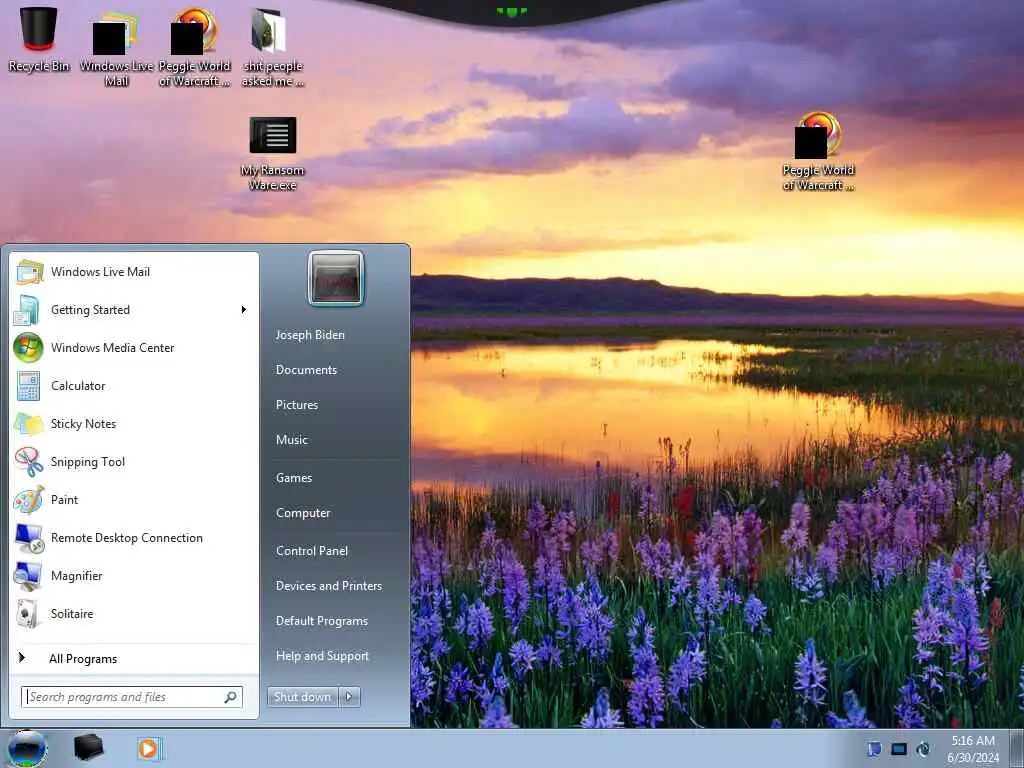Open Joseph Biden user folder link
The width and height of the screenshot is (1024, 768).
310,335
